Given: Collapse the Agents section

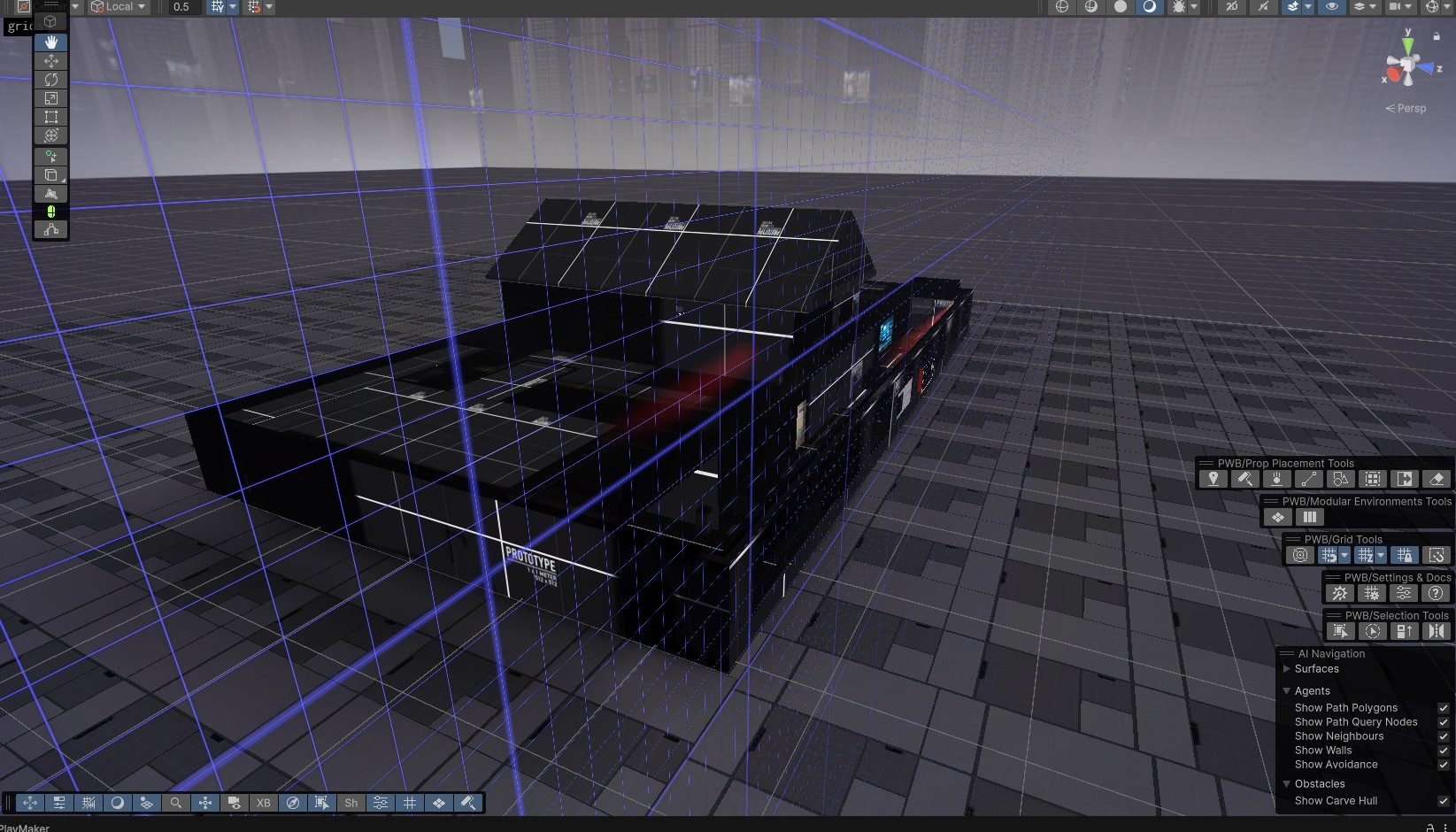Looking at the screenshot, I should (x=1287, y=690).
